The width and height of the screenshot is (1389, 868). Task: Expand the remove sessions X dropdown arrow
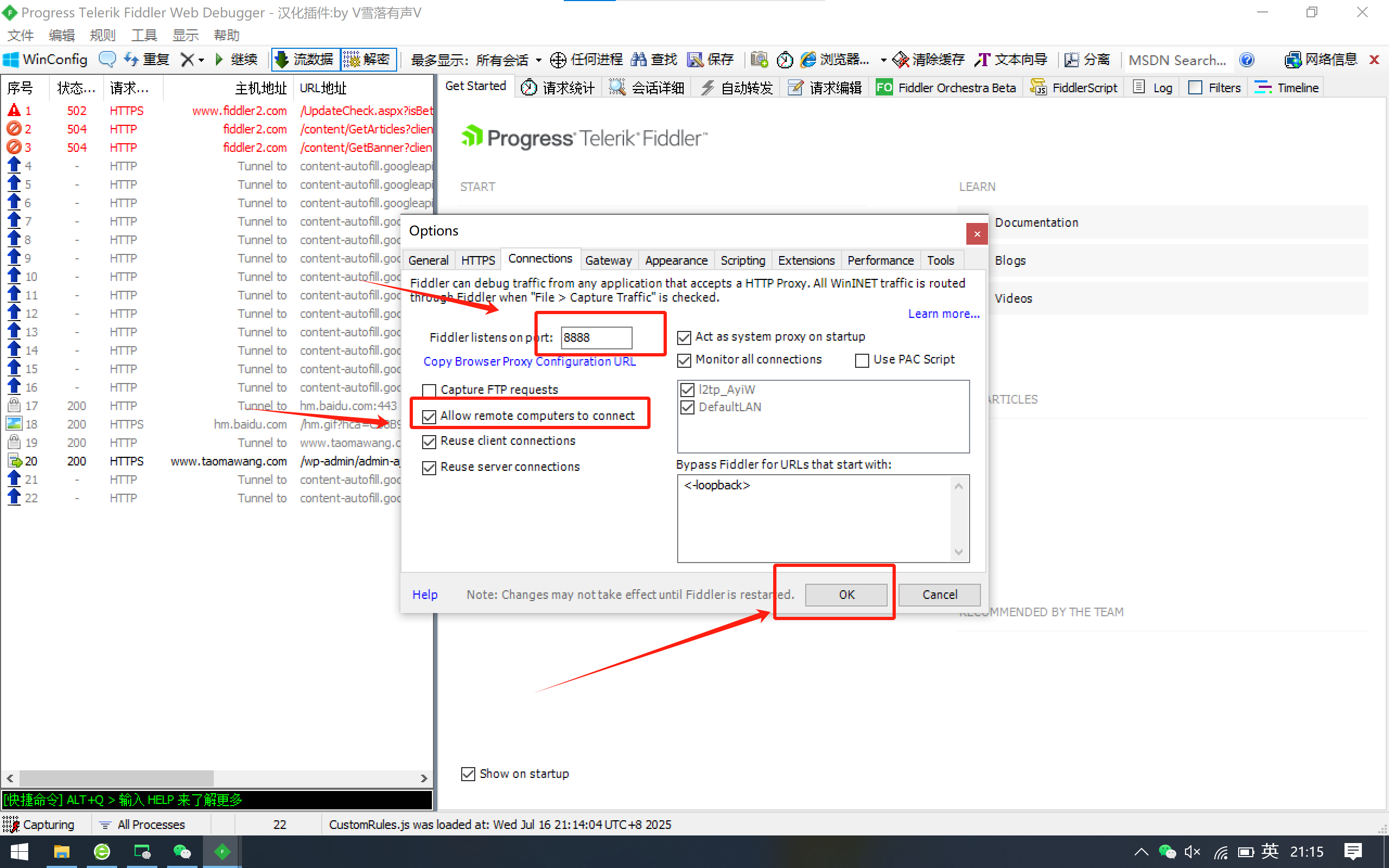(x=201, y=60)
